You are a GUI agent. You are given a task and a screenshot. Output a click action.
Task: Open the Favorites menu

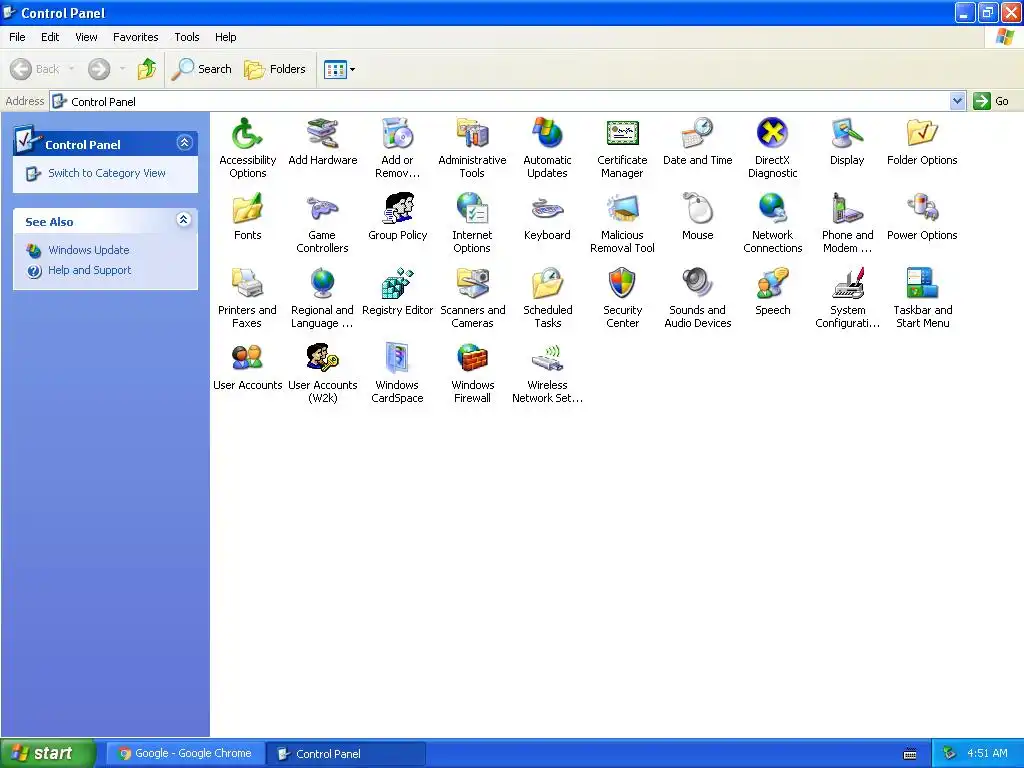tap(135, 37)
